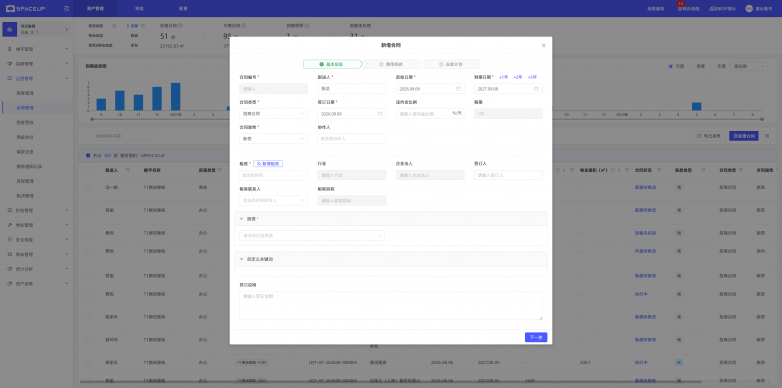Screen dimensions: 782x388
Task: Open 合同管理 in sidebar
Action: [x=25, y=108]
